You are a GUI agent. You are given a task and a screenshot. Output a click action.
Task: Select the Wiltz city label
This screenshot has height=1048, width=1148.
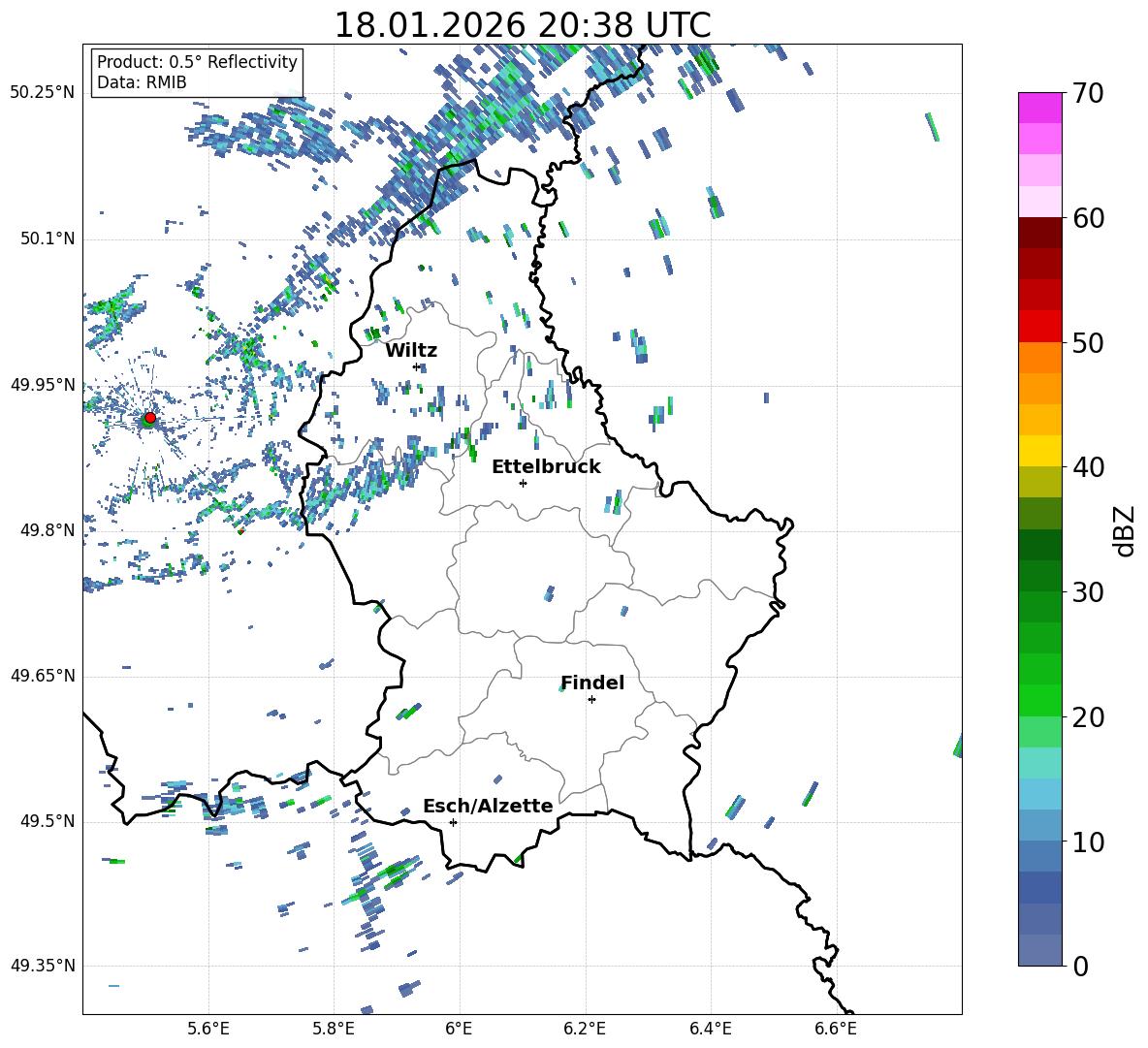pos(411,351)
